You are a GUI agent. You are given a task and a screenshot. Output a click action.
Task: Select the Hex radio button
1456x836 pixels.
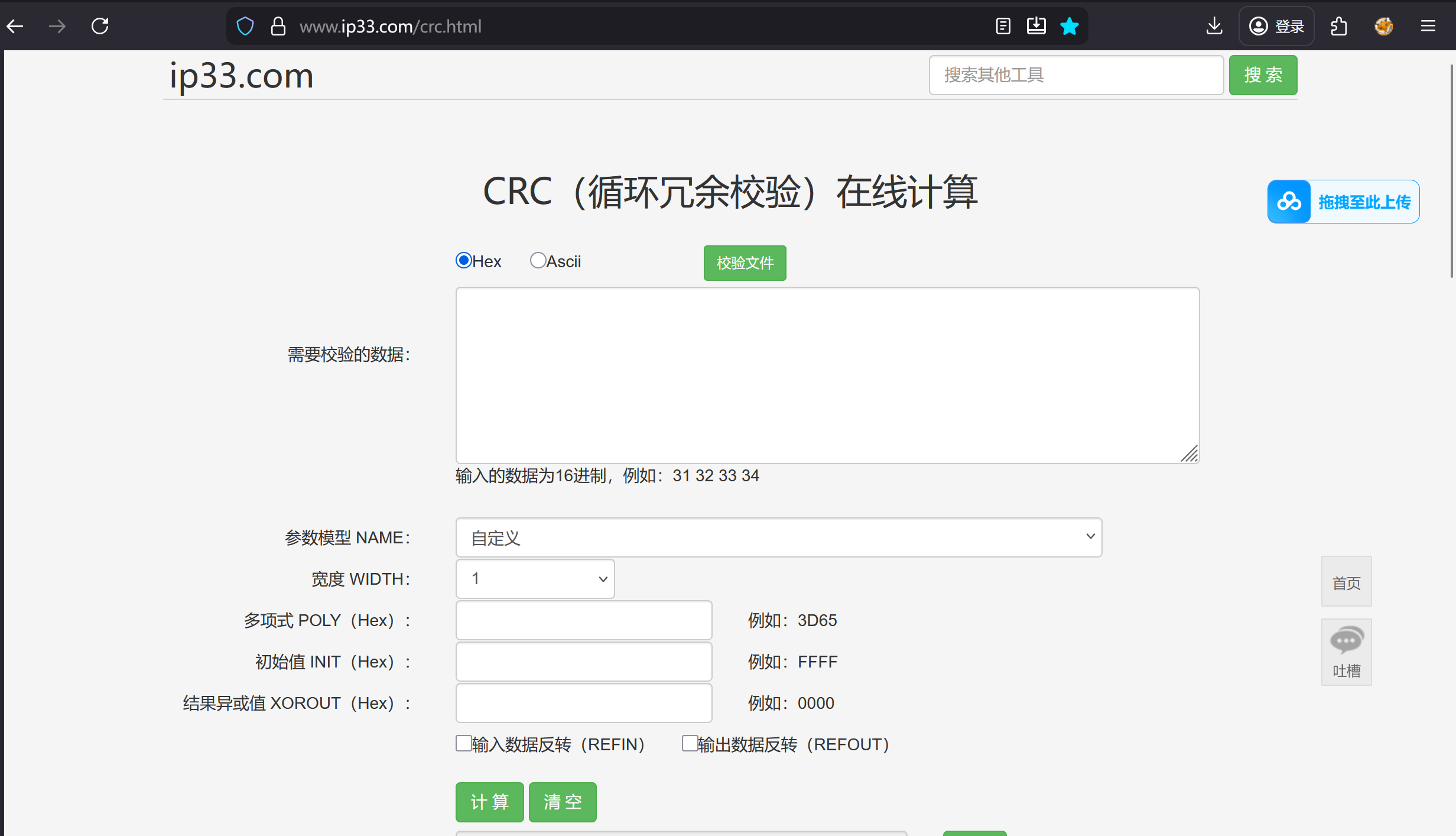pyautogui.click(x=464, y=260)
